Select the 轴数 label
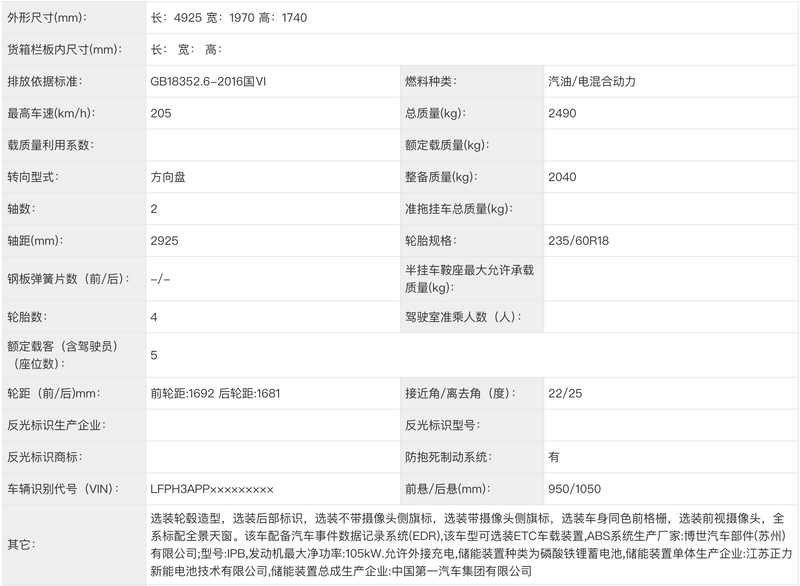Viewport: 800px width, 586px height. [21, 209]
